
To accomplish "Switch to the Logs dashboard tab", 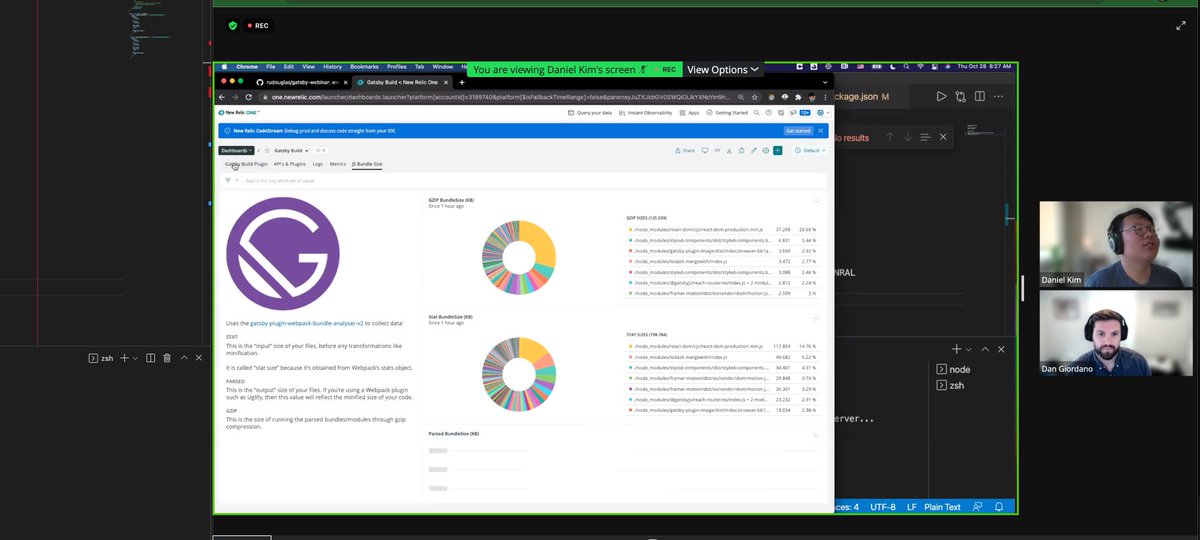I will coord(318,163).
